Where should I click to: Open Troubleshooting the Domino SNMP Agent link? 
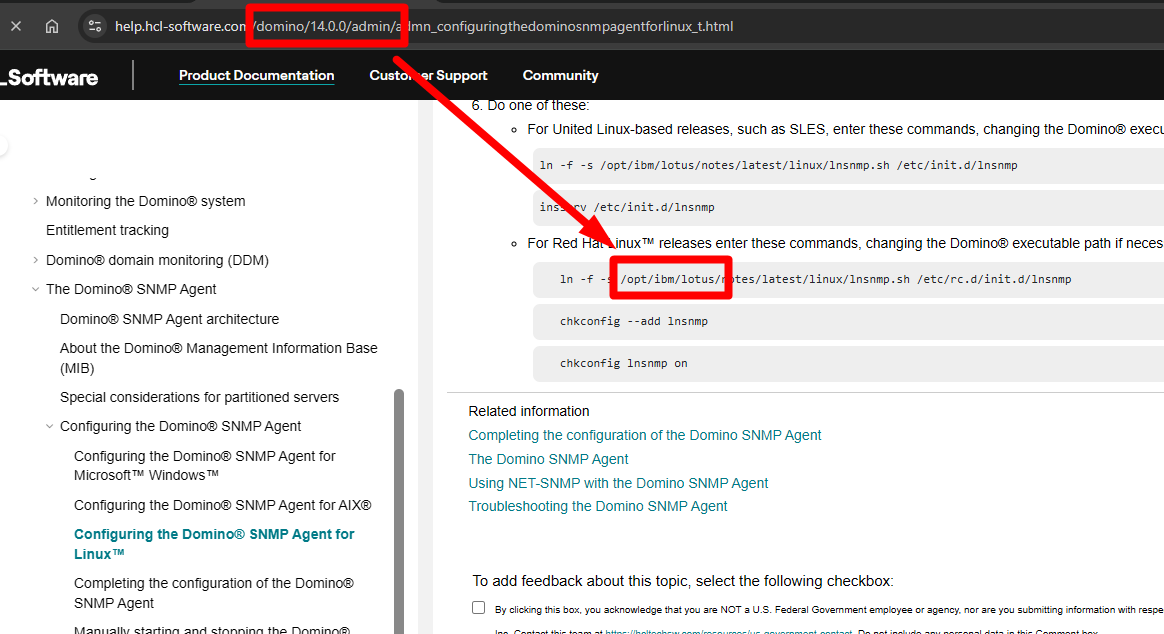tap(597, 506)
